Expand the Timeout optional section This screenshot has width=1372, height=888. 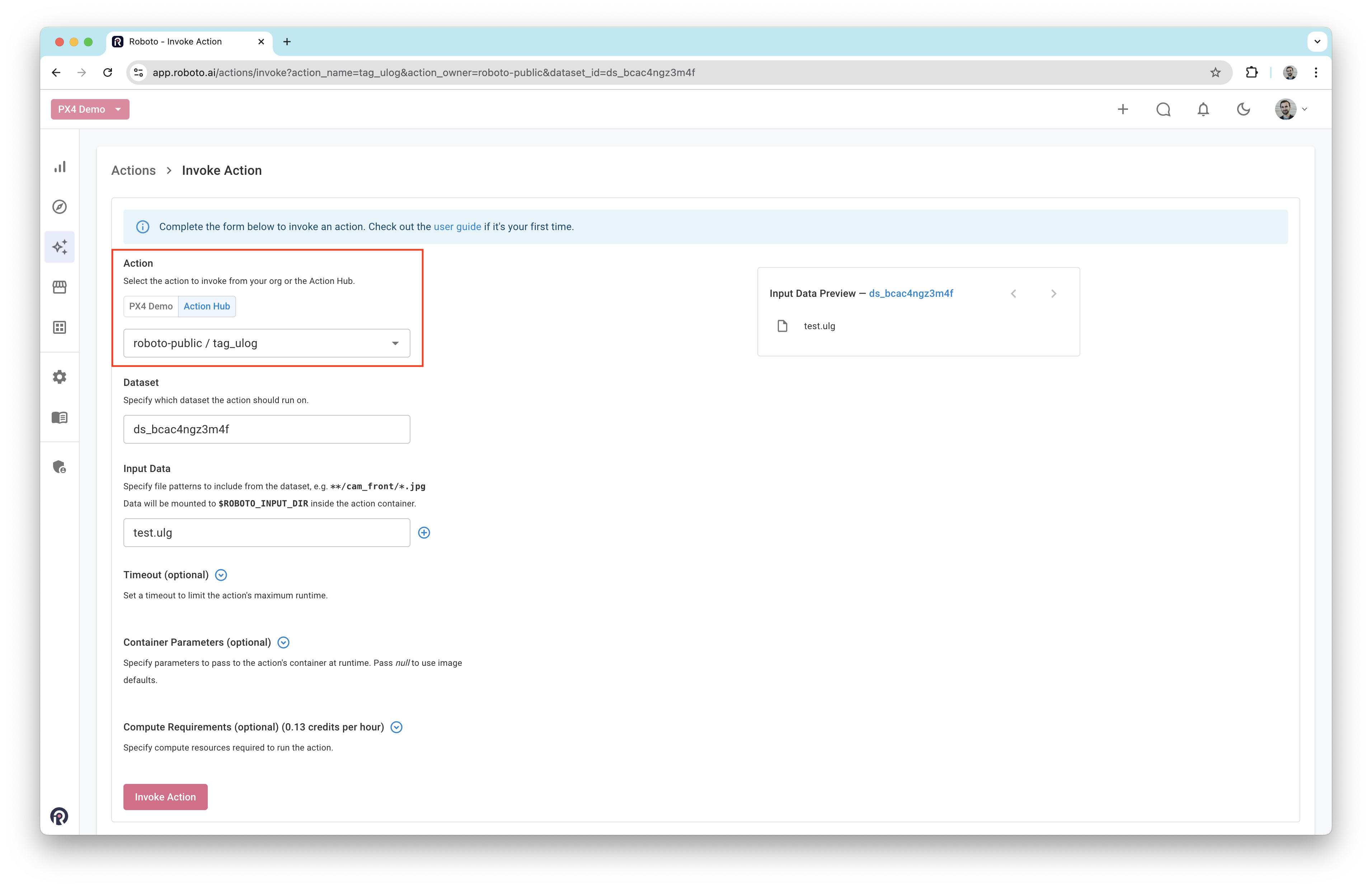tap(221, 575)
